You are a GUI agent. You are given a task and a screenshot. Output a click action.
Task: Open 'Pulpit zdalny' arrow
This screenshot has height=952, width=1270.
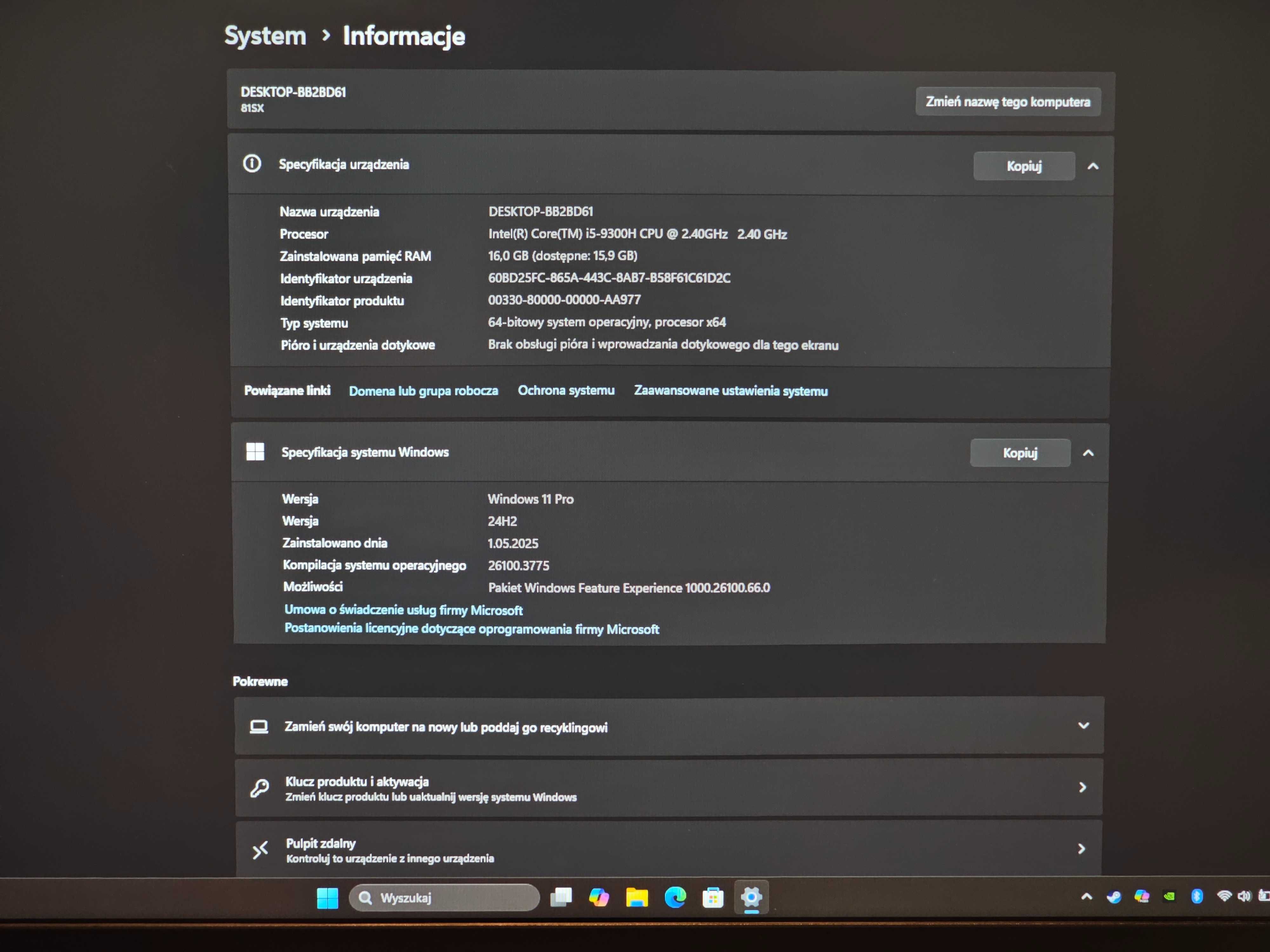(x=1081, y=848)
